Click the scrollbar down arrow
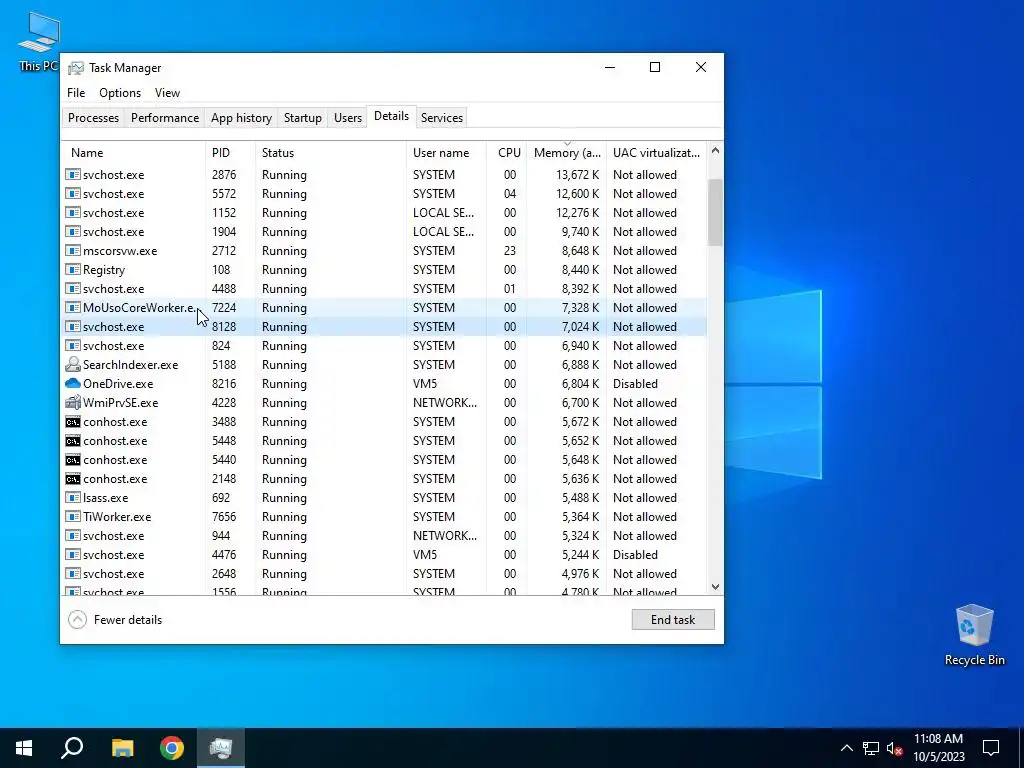The image size is (1024, 768). pos(715,586)
